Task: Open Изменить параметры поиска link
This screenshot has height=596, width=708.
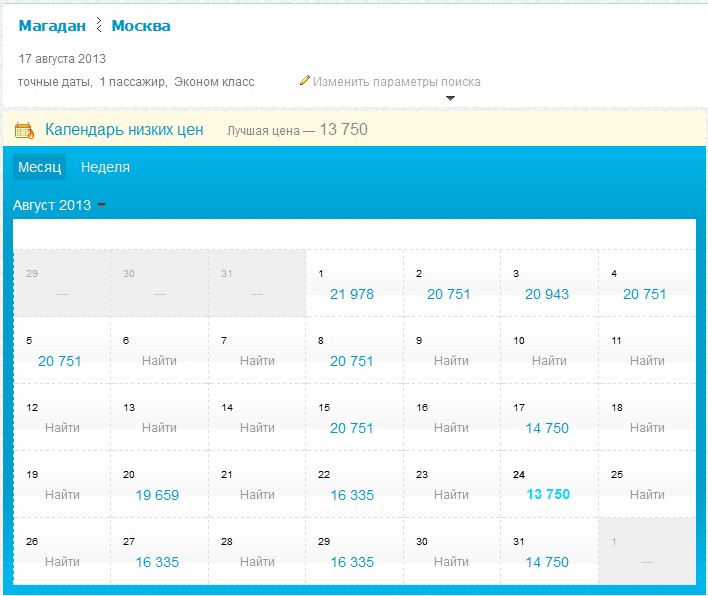Action: click(396, 82)
